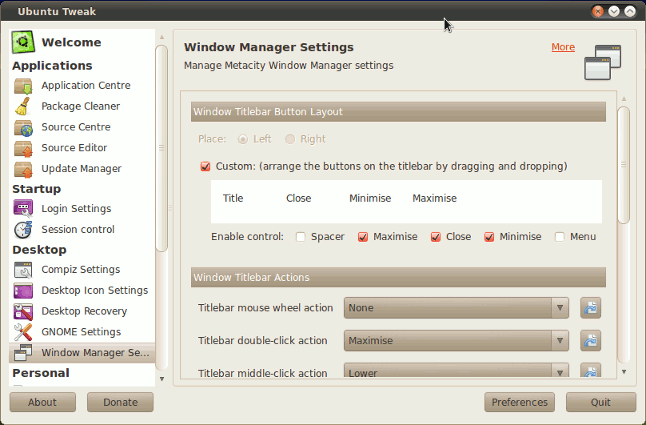Click the Compiz Settings wrench icon
Image resolution: width=646 pixels, height=425 pixels.
click(23, 270)
